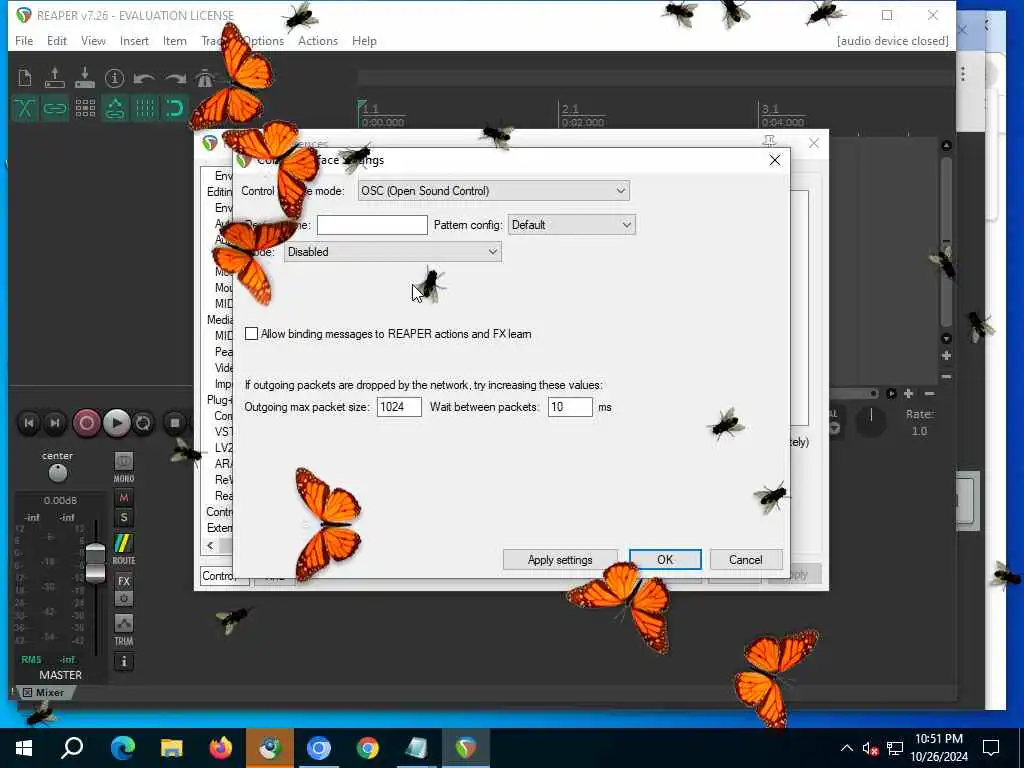The image size is (1024, 768).
Task: Click the Play transport button
Action: 116,423
